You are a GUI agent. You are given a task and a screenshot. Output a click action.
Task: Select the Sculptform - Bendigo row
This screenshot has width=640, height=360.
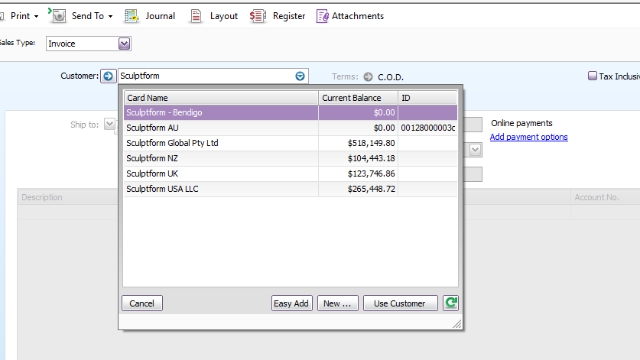pyautogui.click(x=290, y=113)
